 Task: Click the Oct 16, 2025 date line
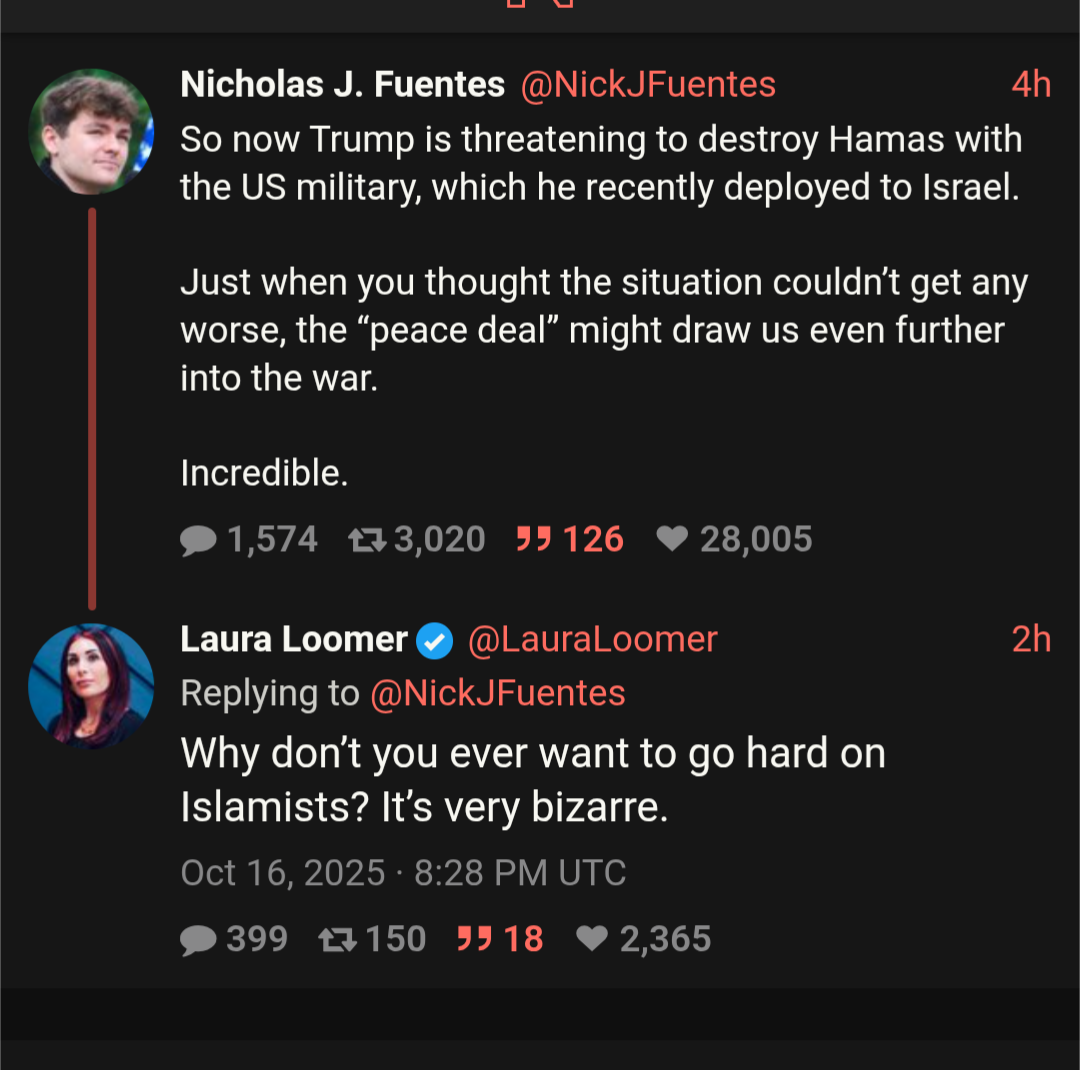[403, 873]
